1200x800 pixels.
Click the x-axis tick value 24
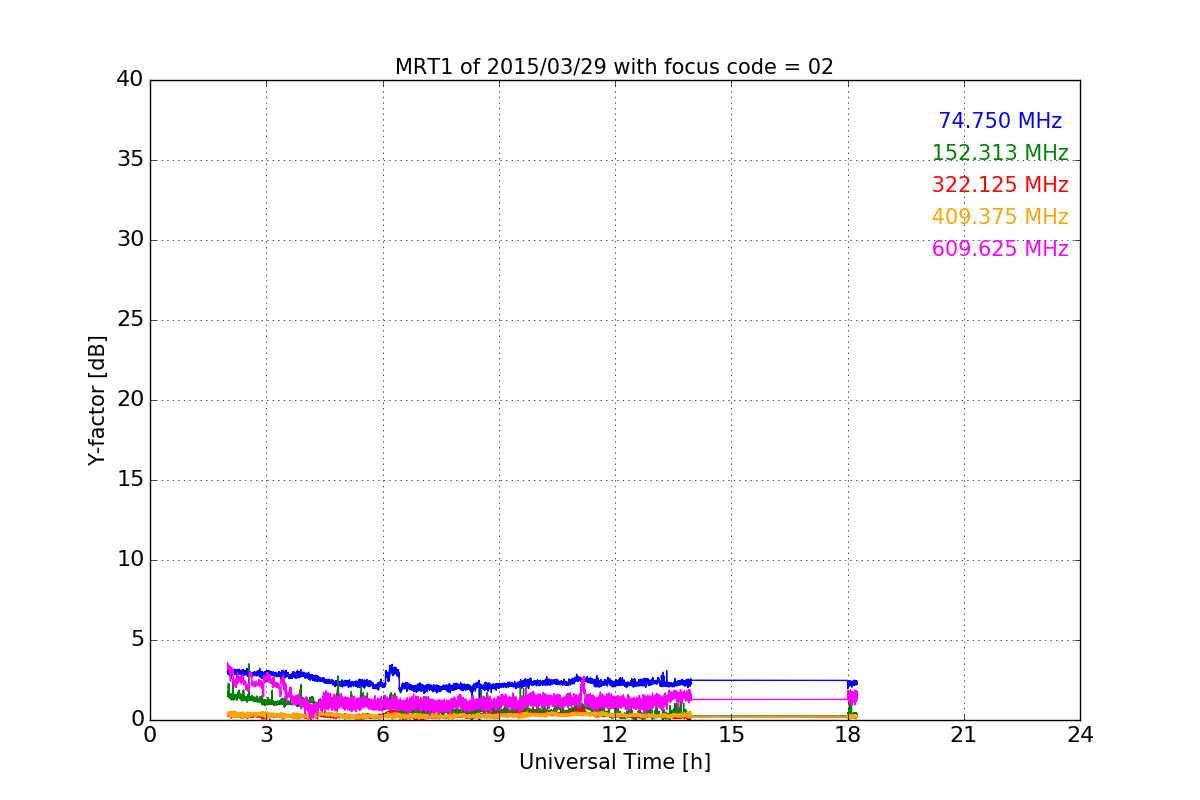[x=1080, y=735]
